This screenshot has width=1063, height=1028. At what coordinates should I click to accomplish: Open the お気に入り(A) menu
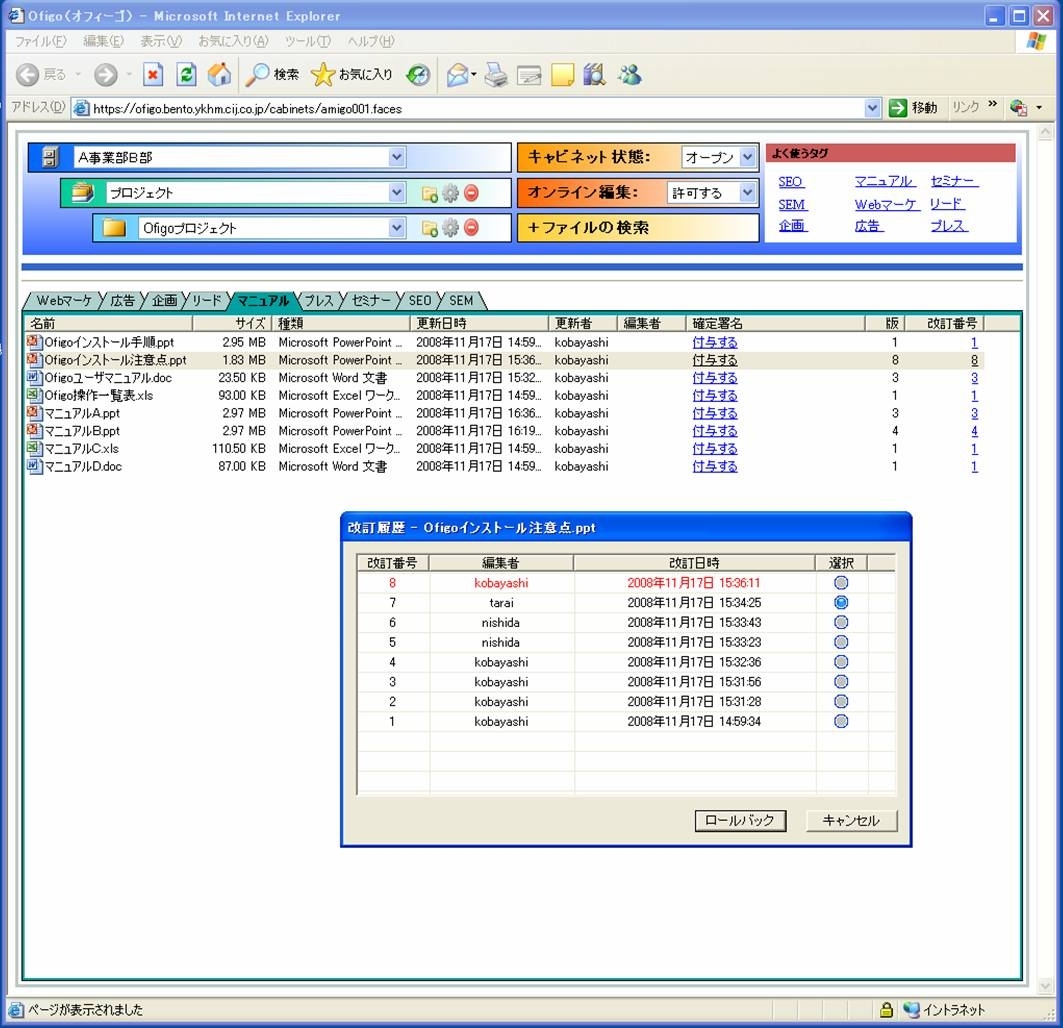point(233,41)
